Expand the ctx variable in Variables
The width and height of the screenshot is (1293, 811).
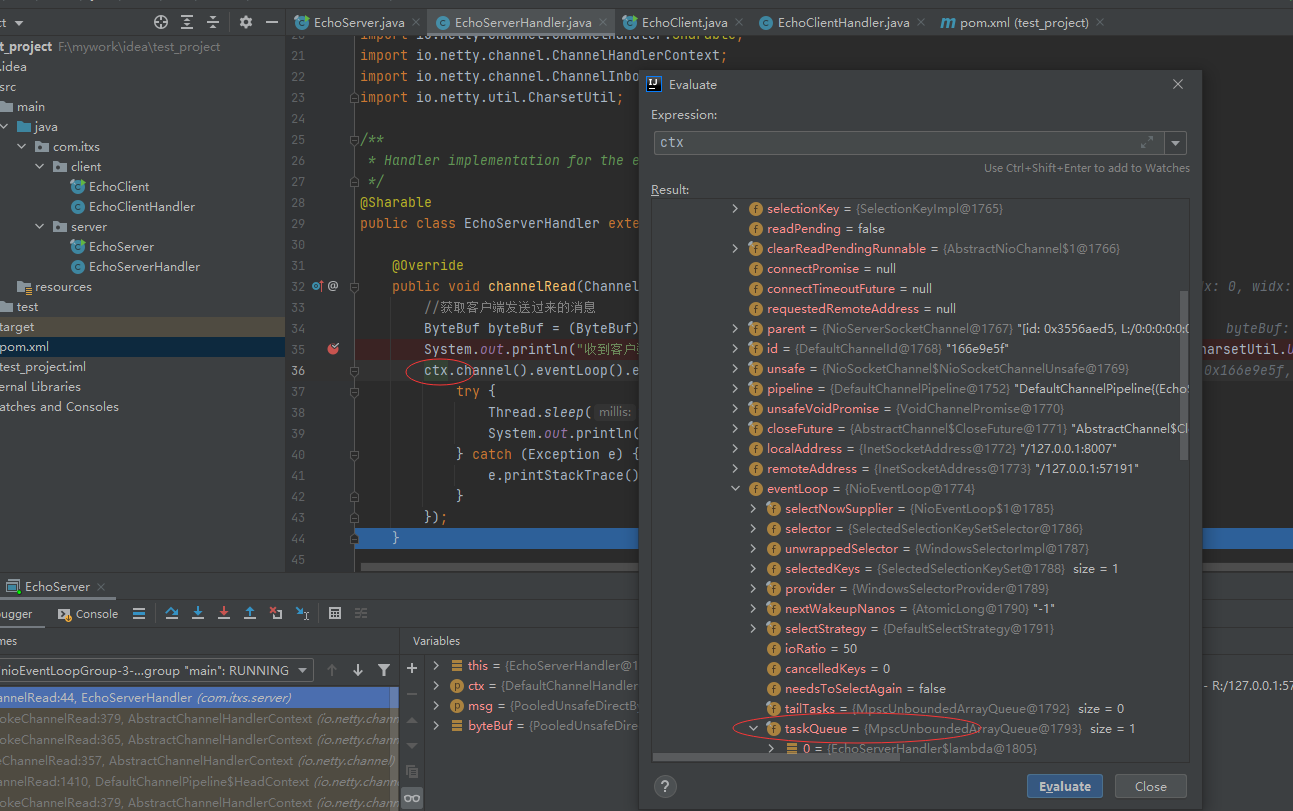click(x=436, y=686)
